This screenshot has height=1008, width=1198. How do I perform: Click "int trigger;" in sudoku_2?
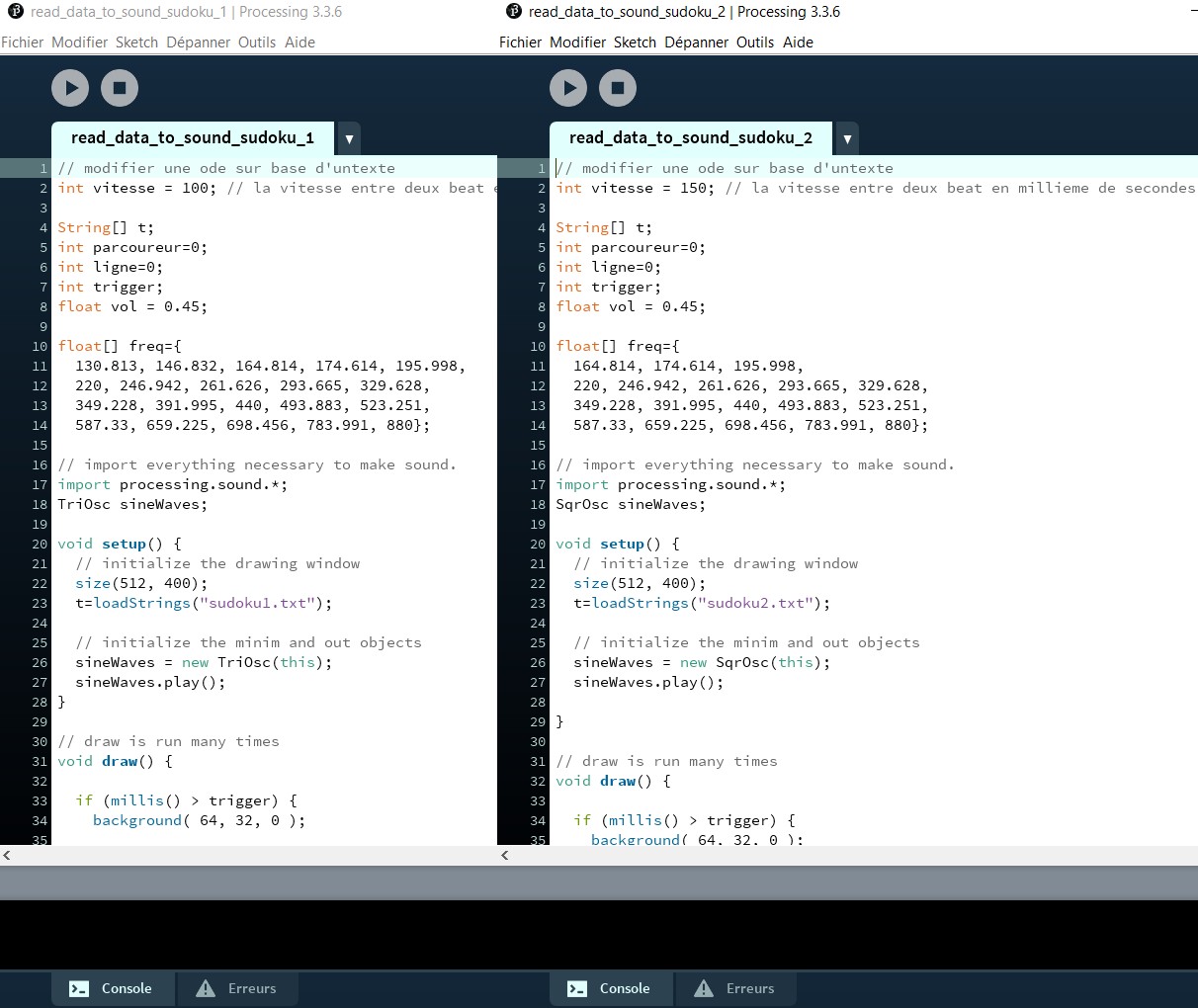click(x=609, y=287)
